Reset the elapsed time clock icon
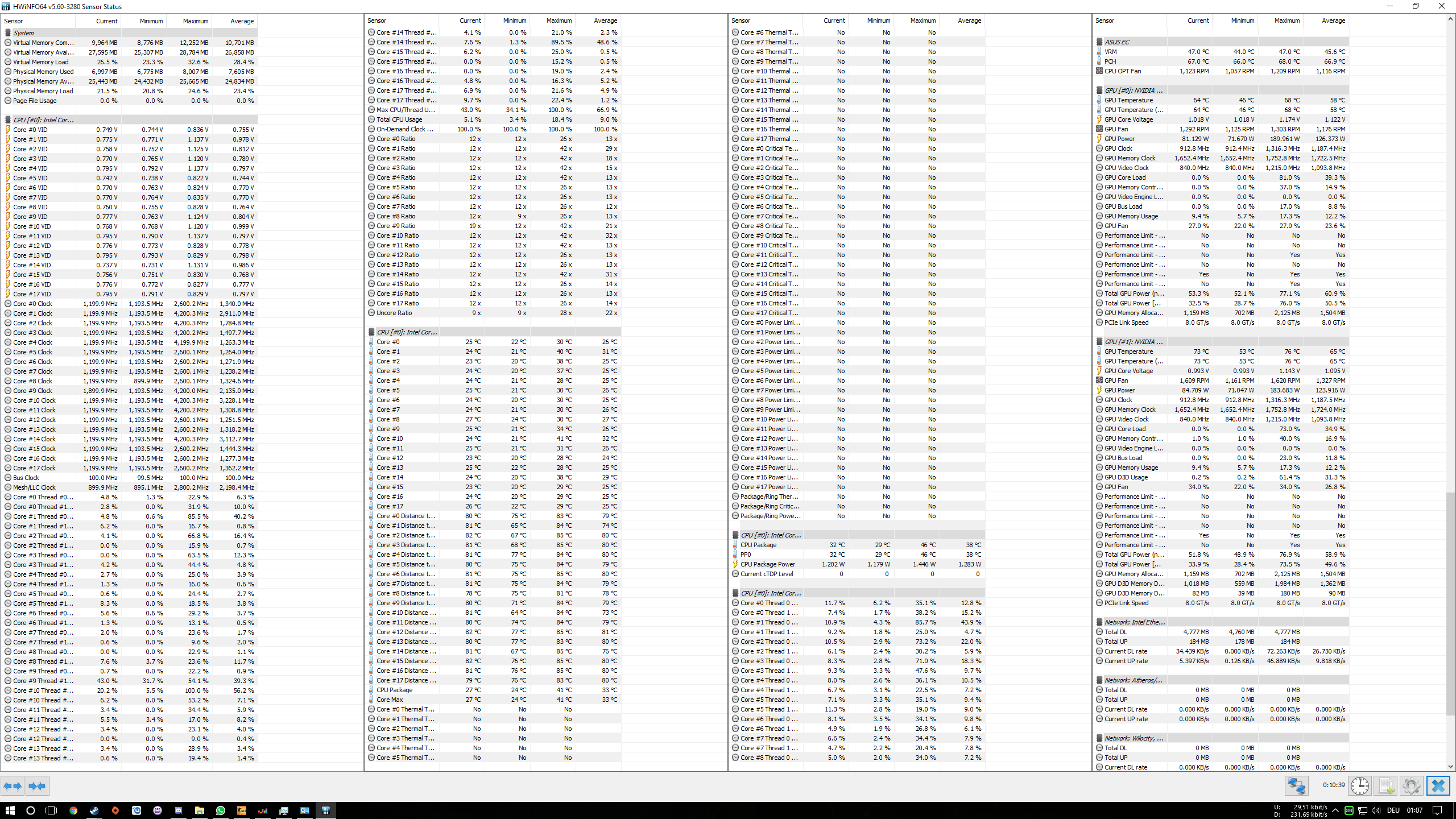This screenshot has height=819, width=1456. pos(1360,786)
